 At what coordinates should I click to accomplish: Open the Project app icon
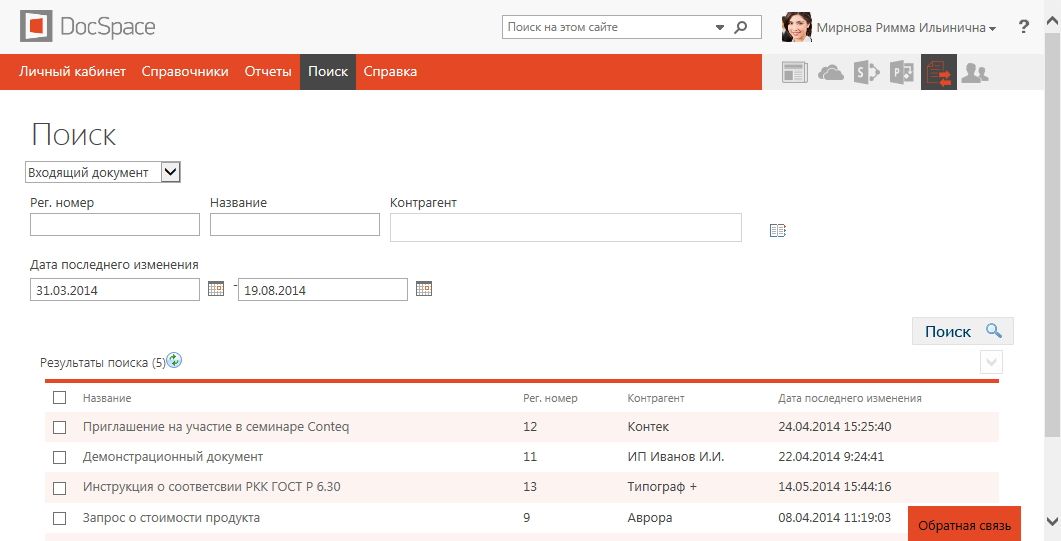[901, 72]
